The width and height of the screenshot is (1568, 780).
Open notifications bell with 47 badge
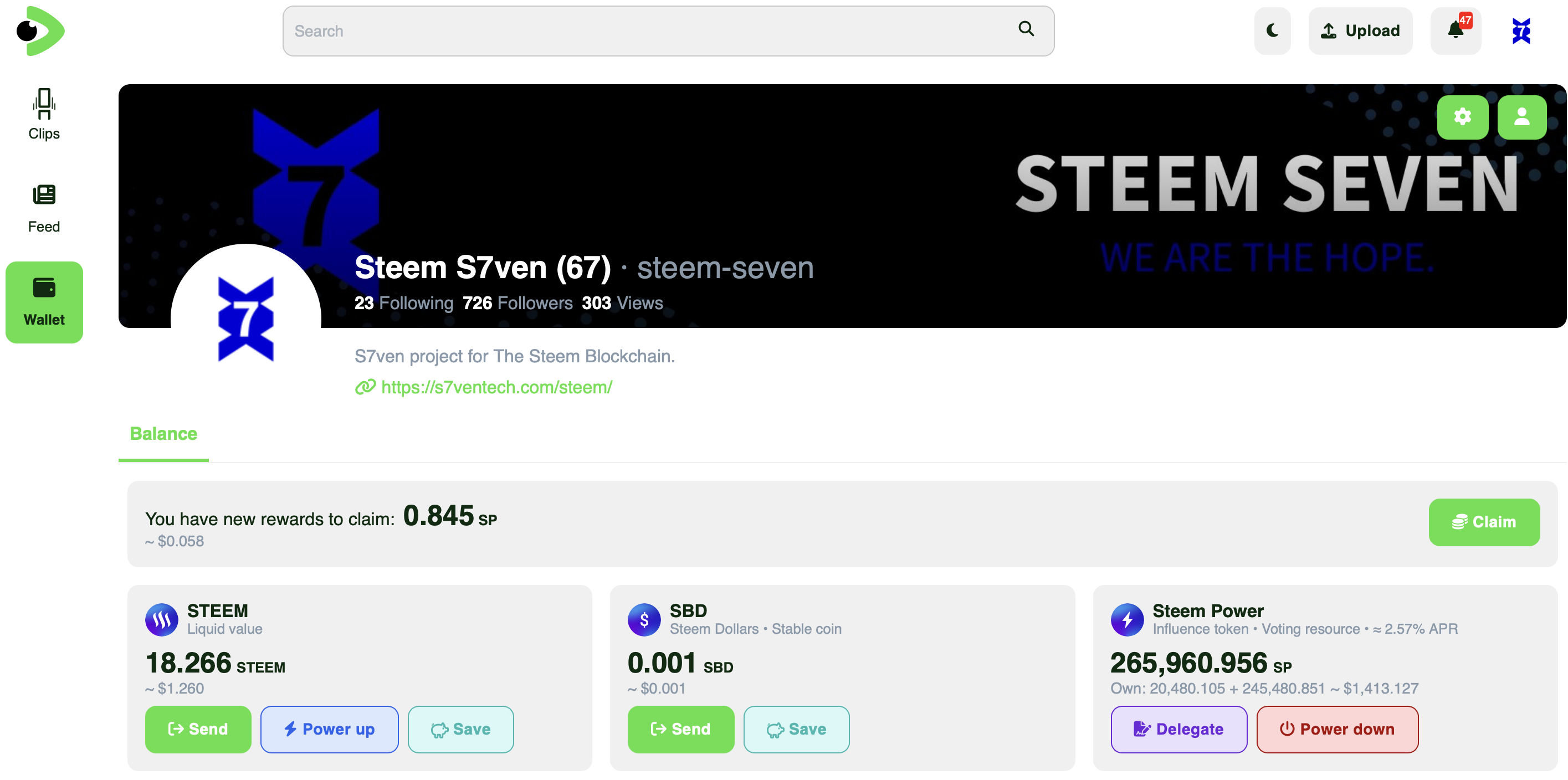pyautogui.click(x=1455, y=30)
